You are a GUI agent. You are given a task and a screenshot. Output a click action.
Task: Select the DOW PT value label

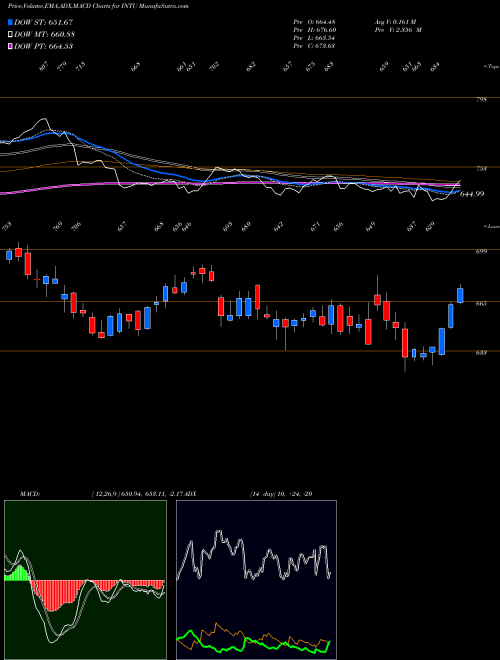(x=44, y=46)
